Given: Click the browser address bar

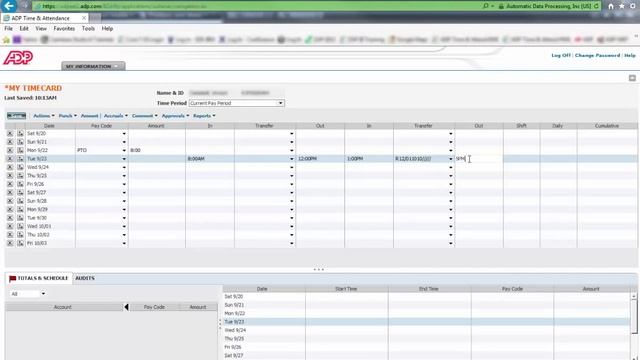Looking at the screenshot, I should [x=257, y=6].
